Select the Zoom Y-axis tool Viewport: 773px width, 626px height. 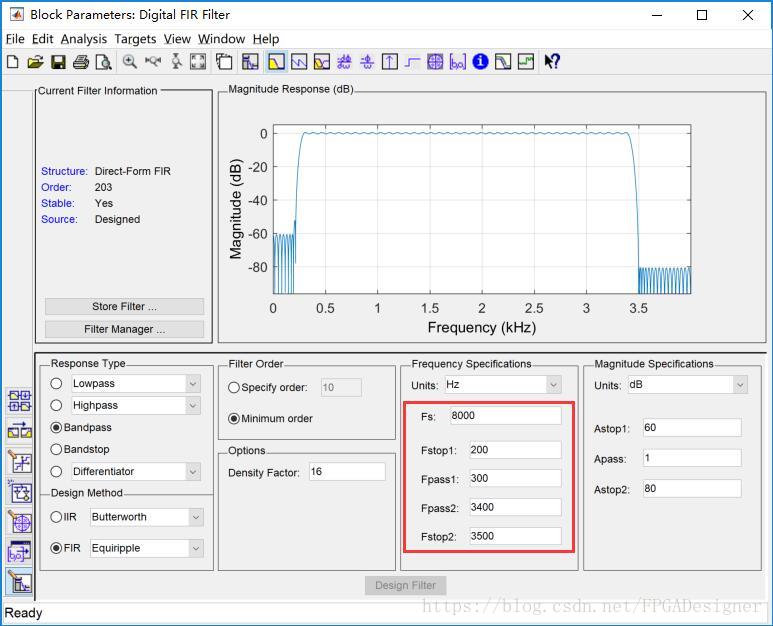[x=176, y=62]
